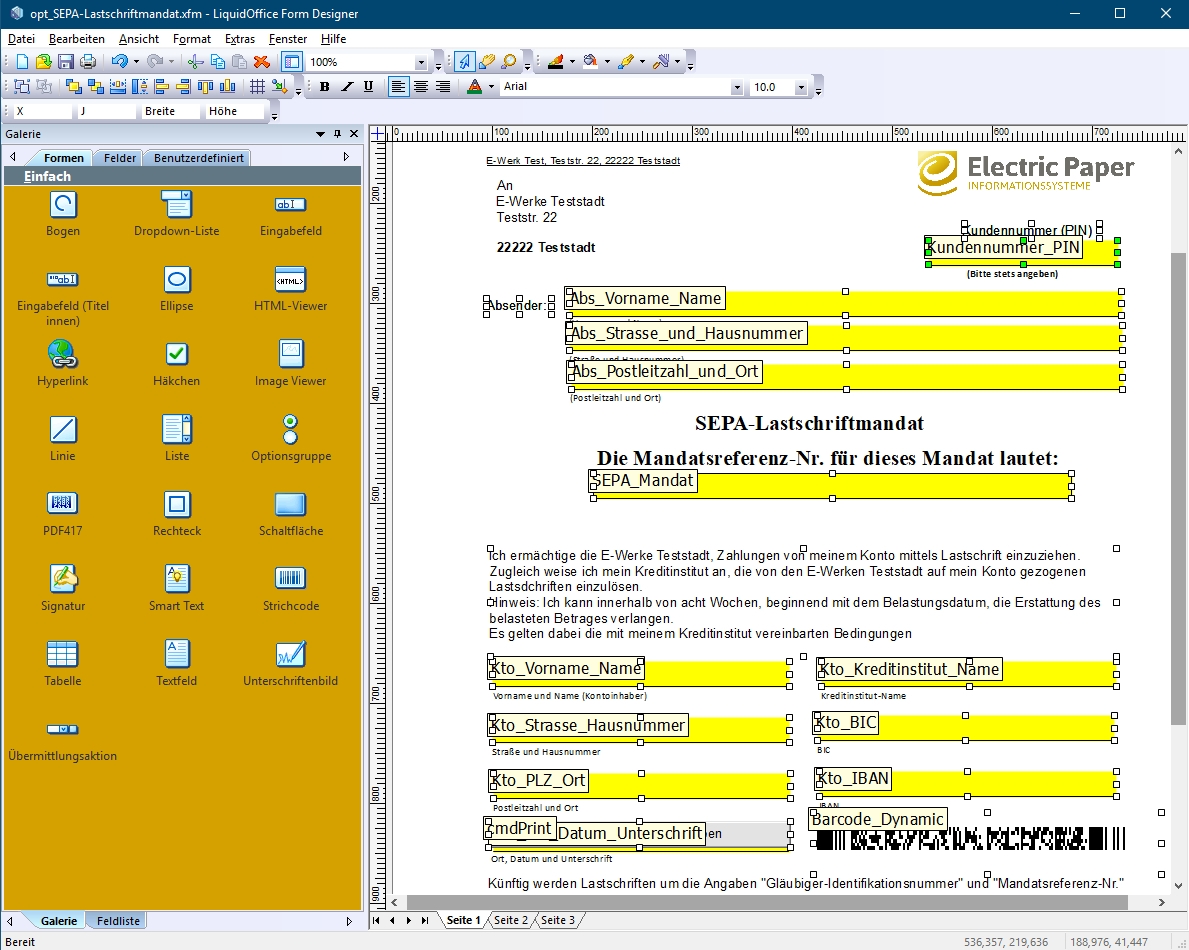The width and height of the screenshot is (1189, 950).
Task: Switch to the Benutzerdefiniert gallery tab
Action: (199, 158)
